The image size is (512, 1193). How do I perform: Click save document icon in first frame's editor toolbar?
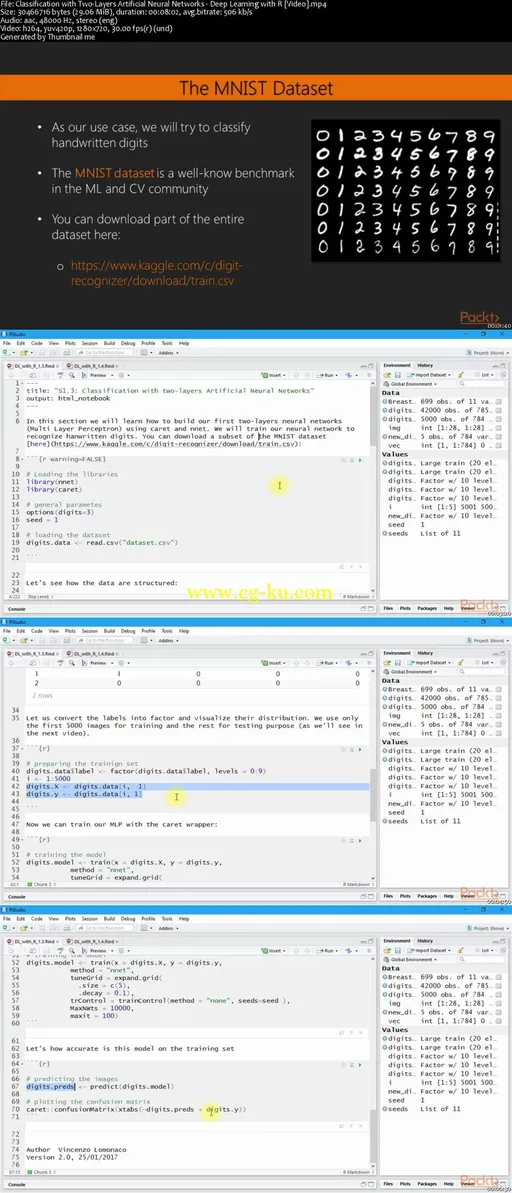(x=44, y=375)
